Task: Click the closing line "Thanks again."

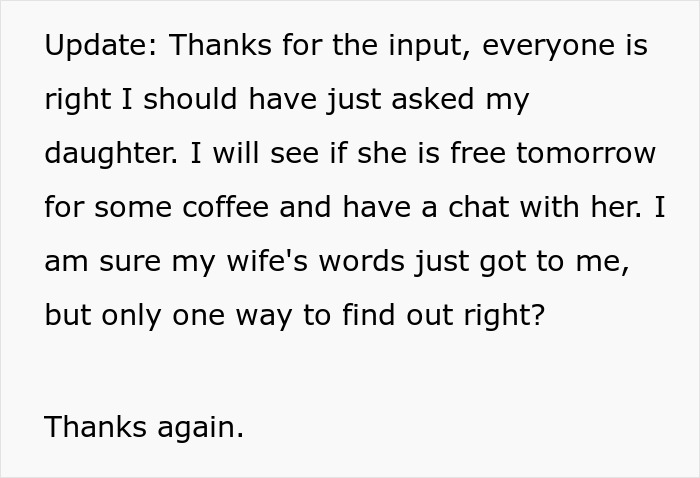Action: [144, 427]
